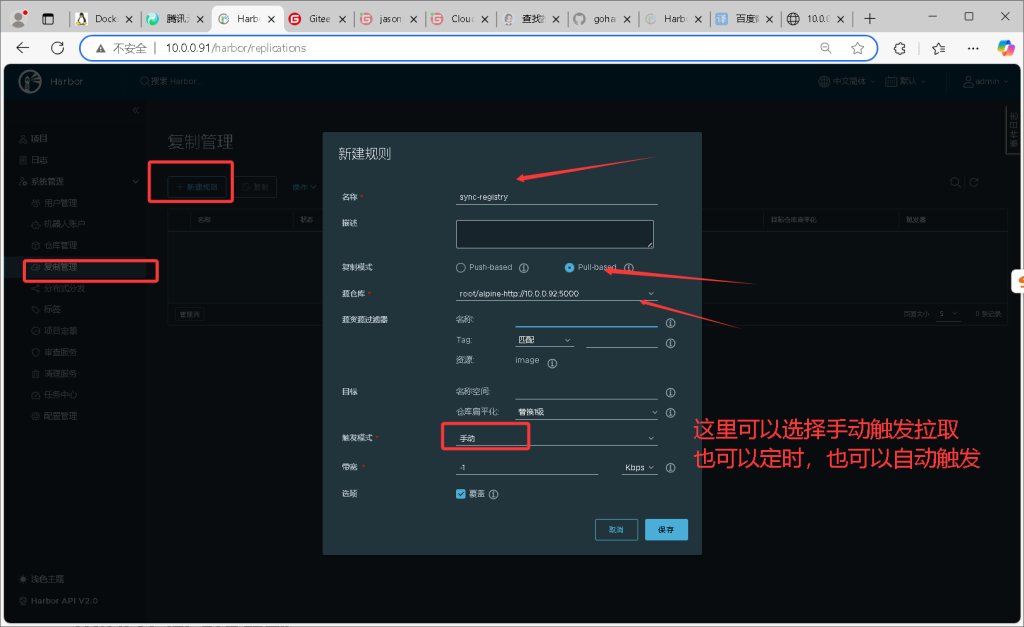The height and width of the screenshot is (627, 1024).
Task: Toggle the 覆盖 override checkbox
Action: [461, 494]
